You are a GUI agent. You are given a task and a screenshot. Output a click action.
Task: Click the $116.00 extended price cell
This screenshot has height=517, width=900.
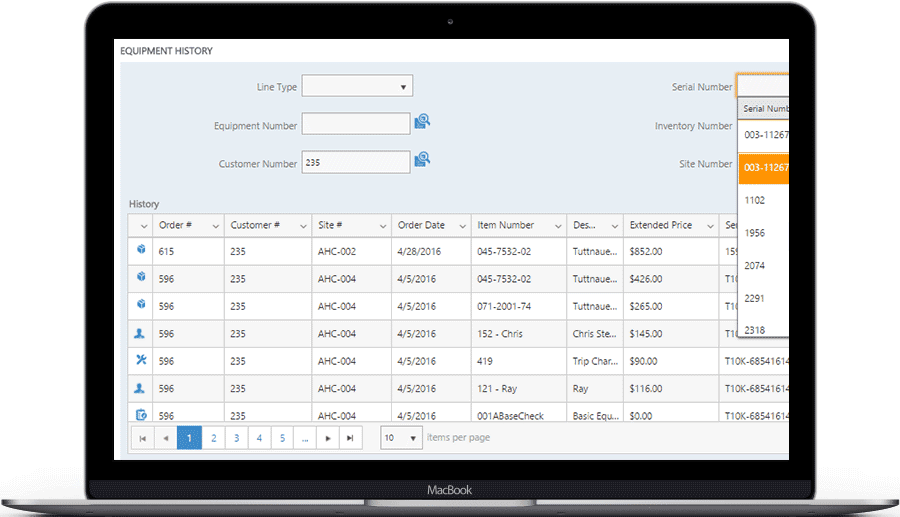click(671, 388)
